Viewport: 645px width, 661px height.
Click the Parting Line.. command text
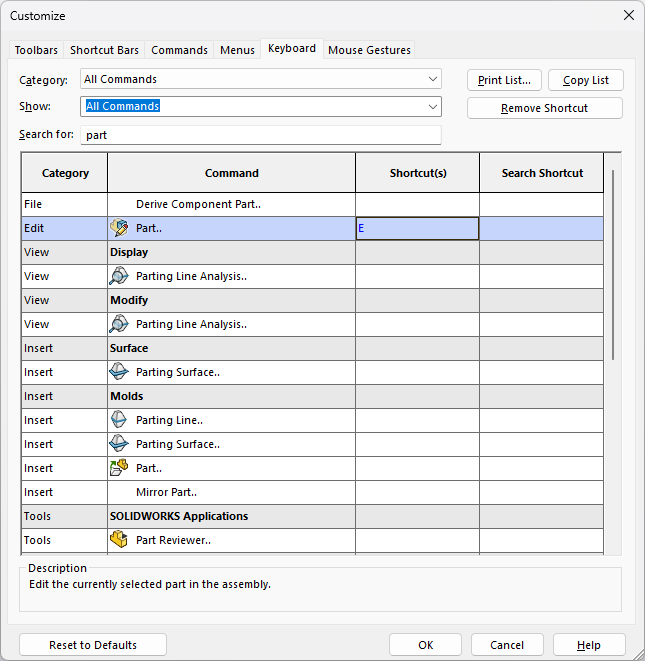(x=169, y=420)
